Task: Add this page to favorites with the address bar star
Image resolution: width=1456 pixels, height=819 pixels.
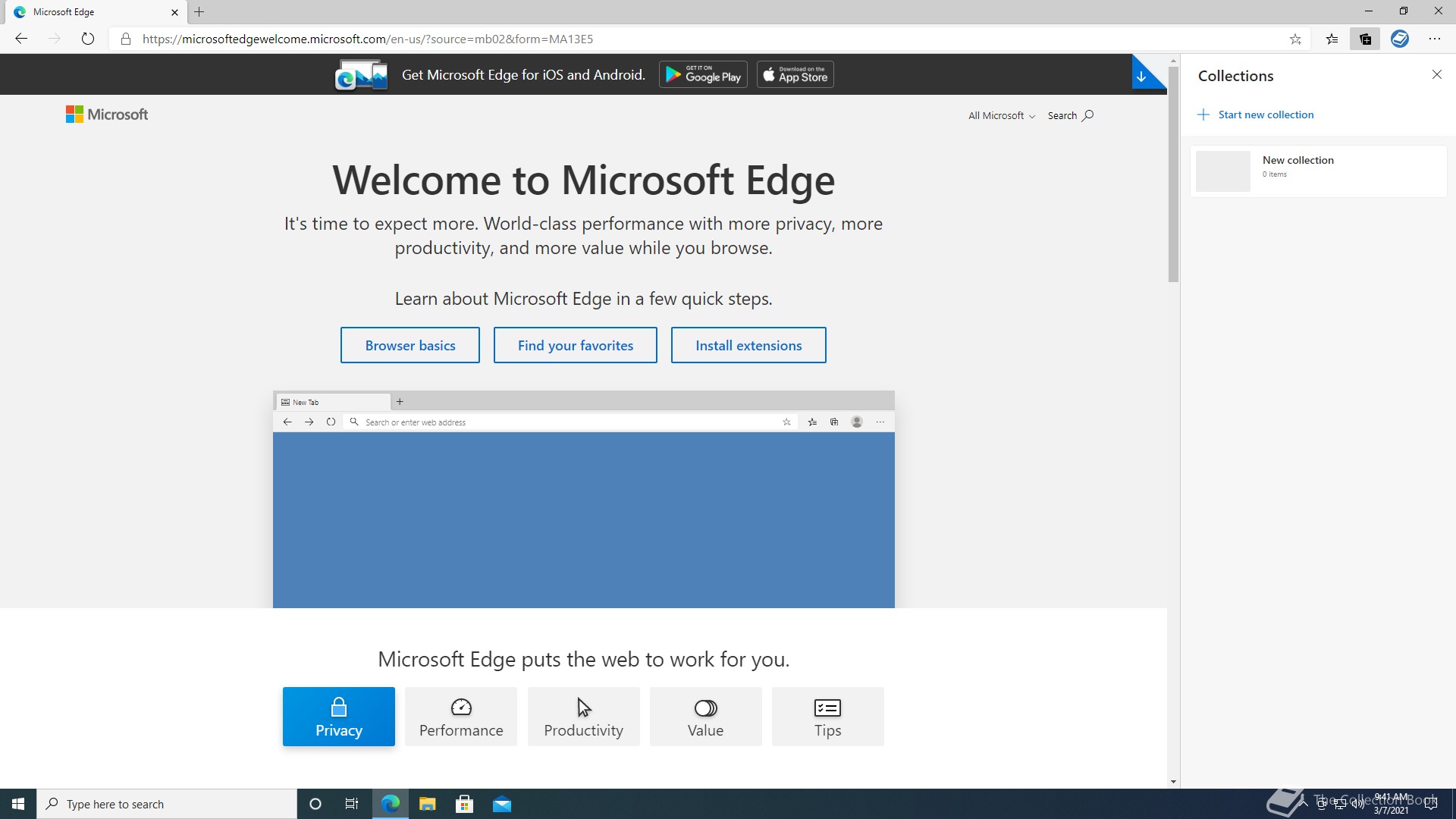Action: pyautogui.click(x=1295, y=39)
